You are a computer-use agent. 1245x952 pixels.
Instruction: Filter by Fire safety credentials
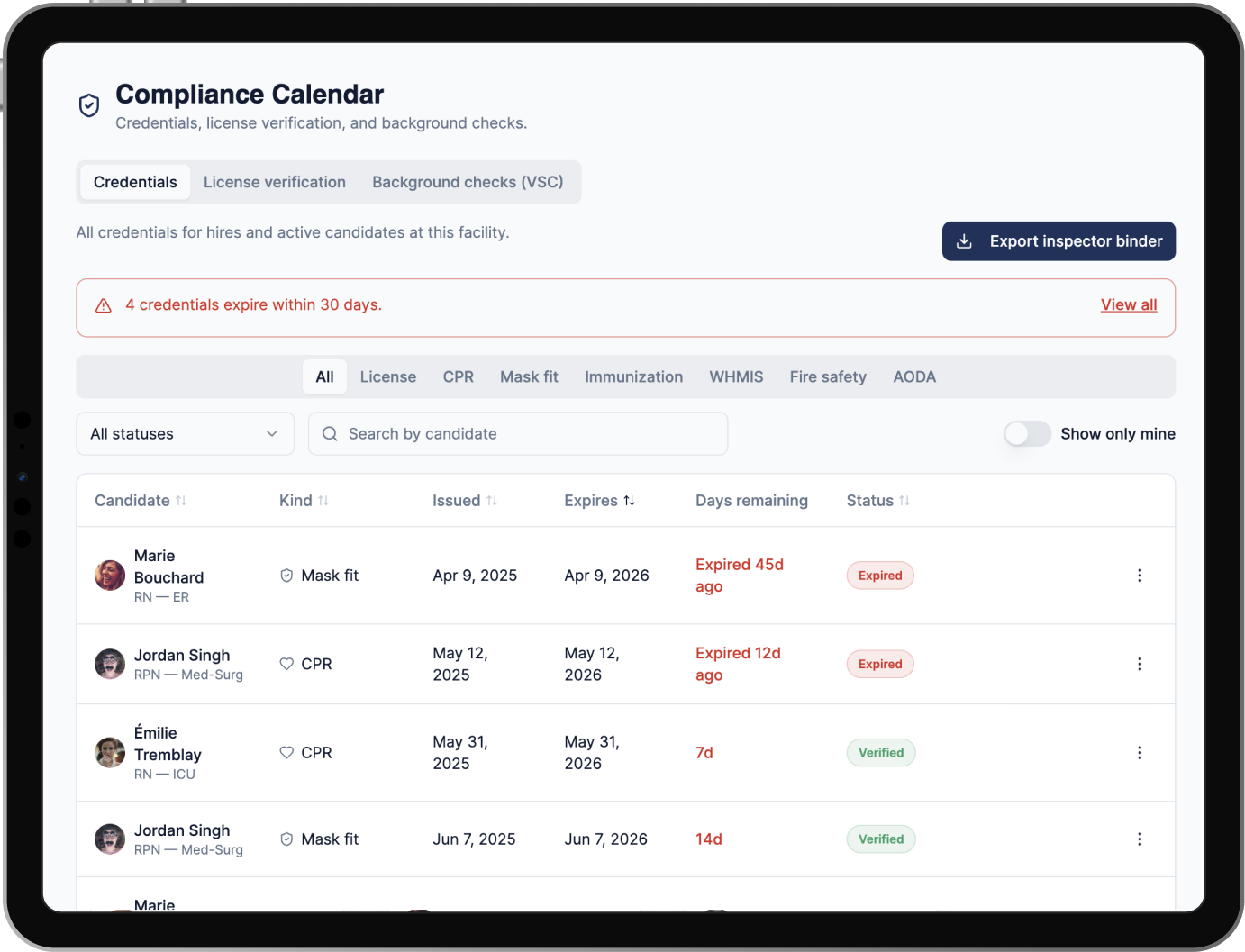[x=828, y=377]
